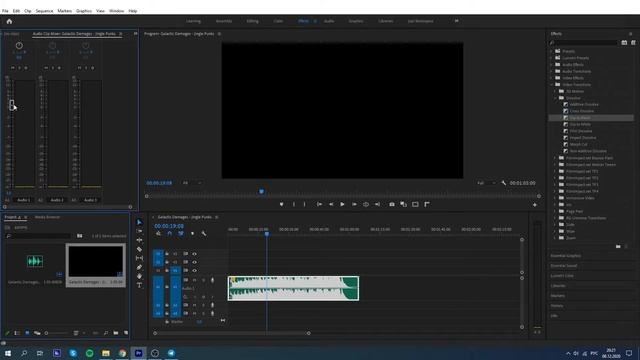The image size is (640, 360).
Task: Switch Project panel to list view
Action: click(x=17, y=333)
